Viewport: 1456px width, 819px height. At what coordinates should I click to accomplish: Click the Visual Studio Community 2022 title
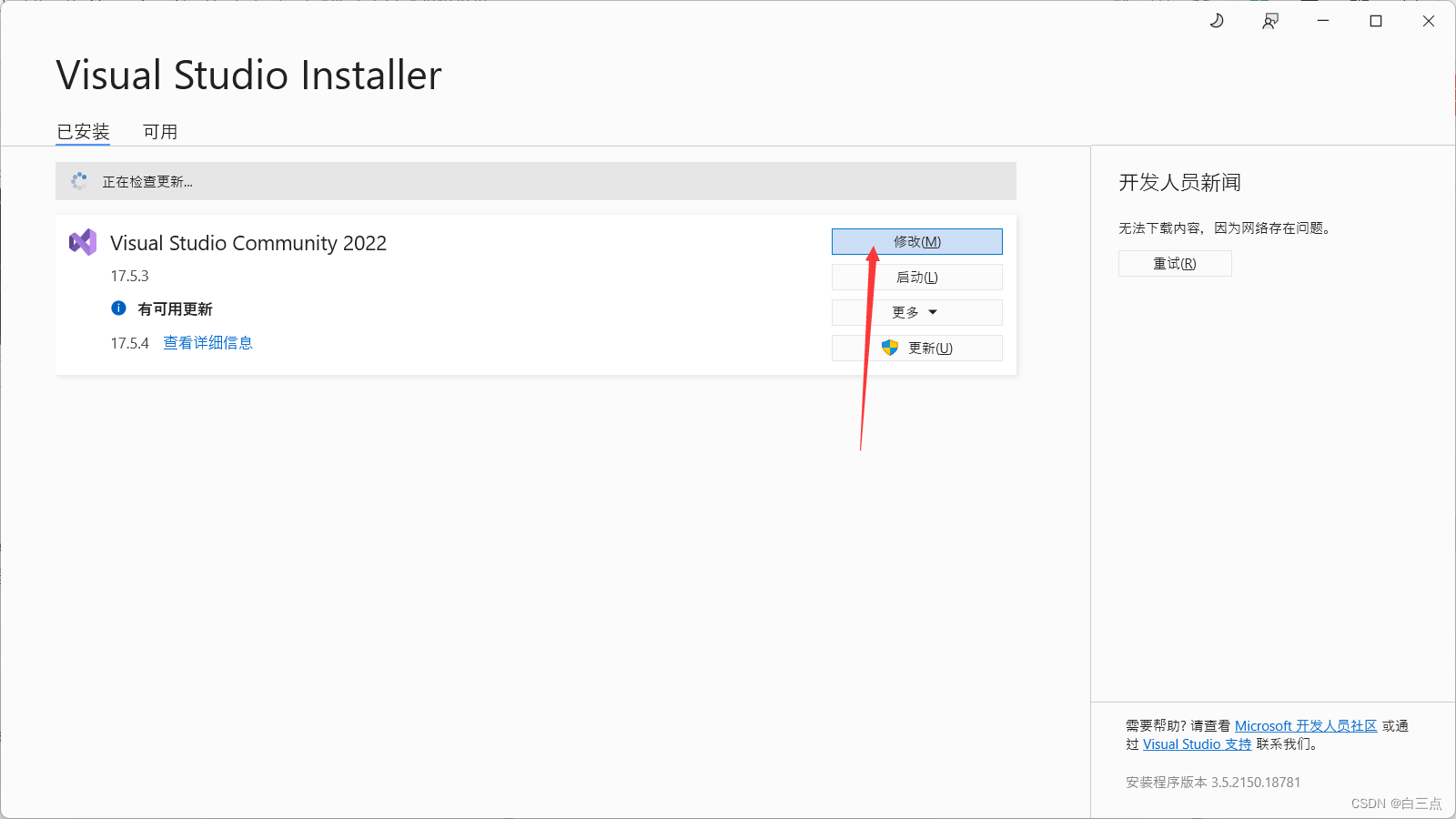pyautogui.click(x=248, y=243)
